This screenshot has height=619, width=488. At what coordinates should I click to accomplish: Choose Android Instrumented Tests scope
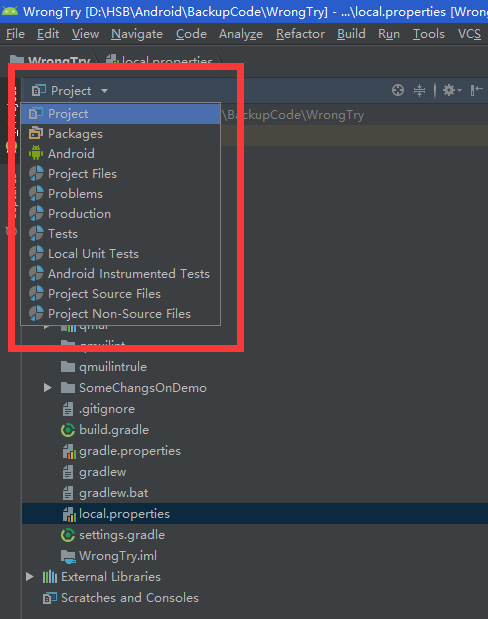point(120,274)
